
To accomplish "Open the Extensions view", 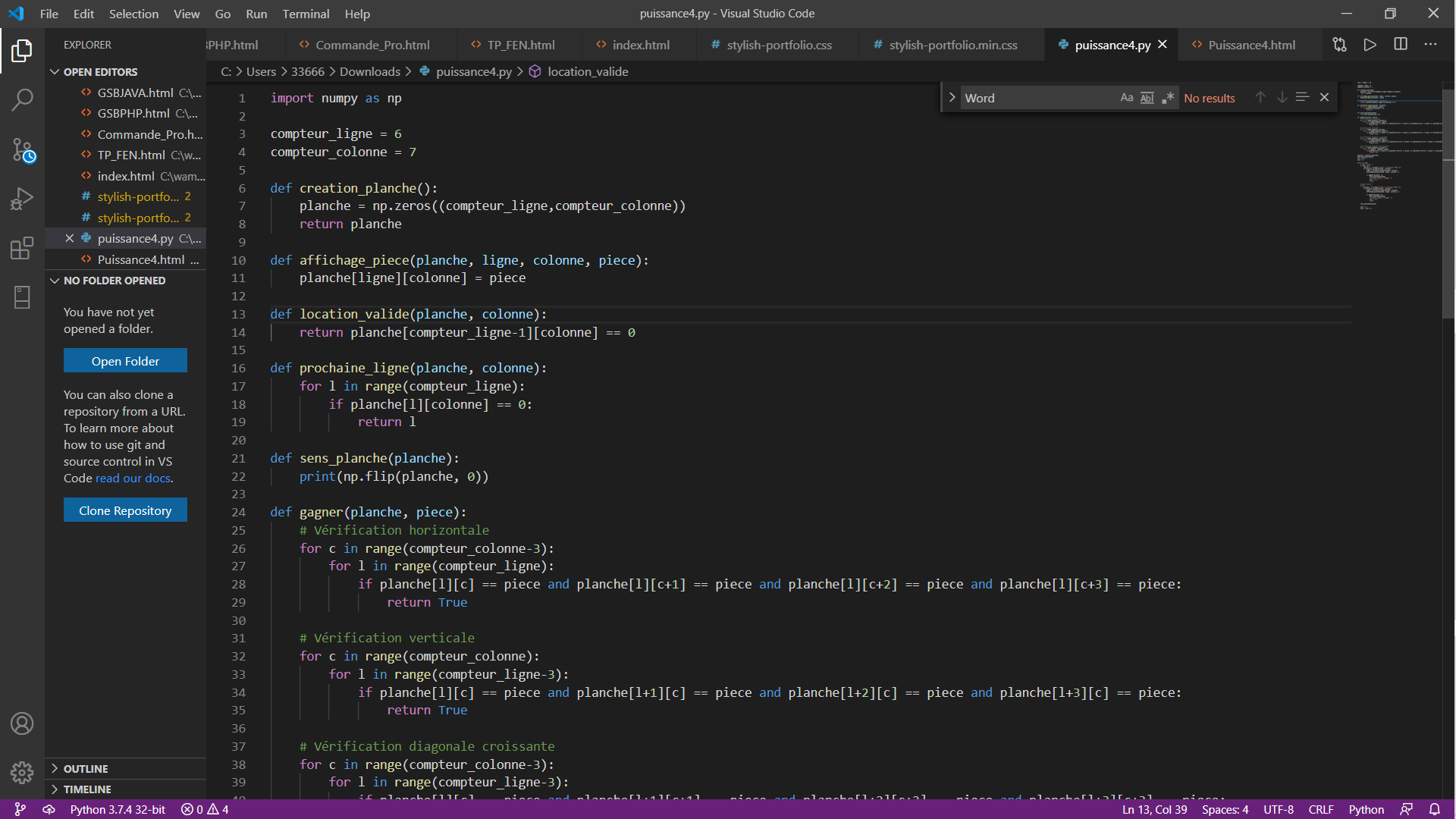I will [x=22, y=248].
